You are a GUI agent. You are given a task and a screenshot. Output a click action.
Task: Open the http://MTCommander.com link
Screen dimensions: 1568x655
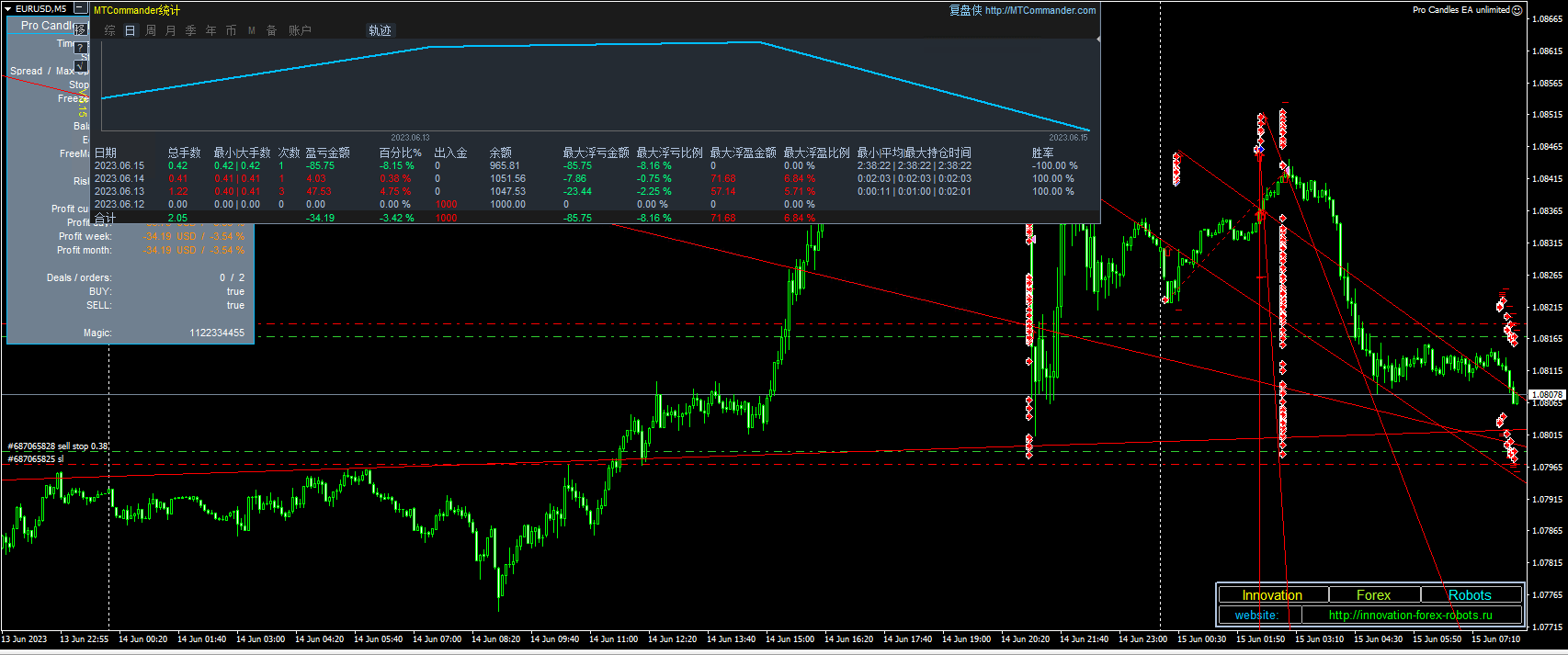(x=1040, y=10)
